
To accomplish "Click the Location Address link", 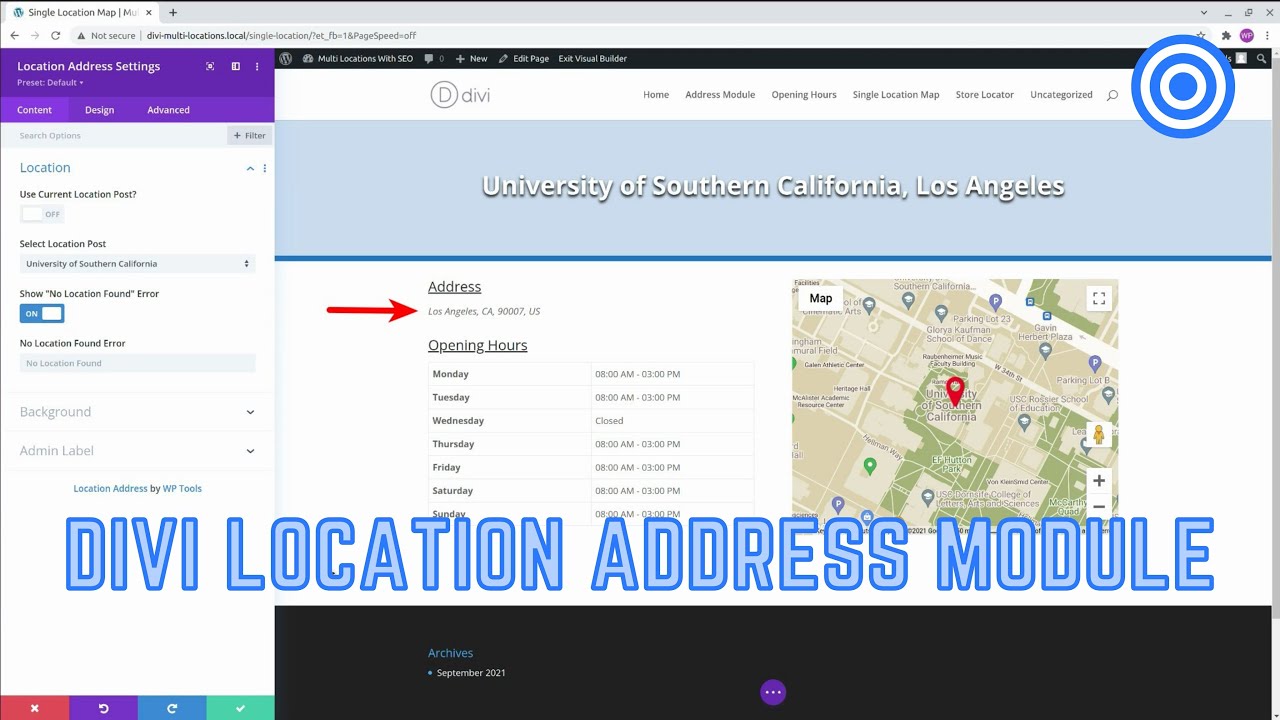I will click(110, 489).
